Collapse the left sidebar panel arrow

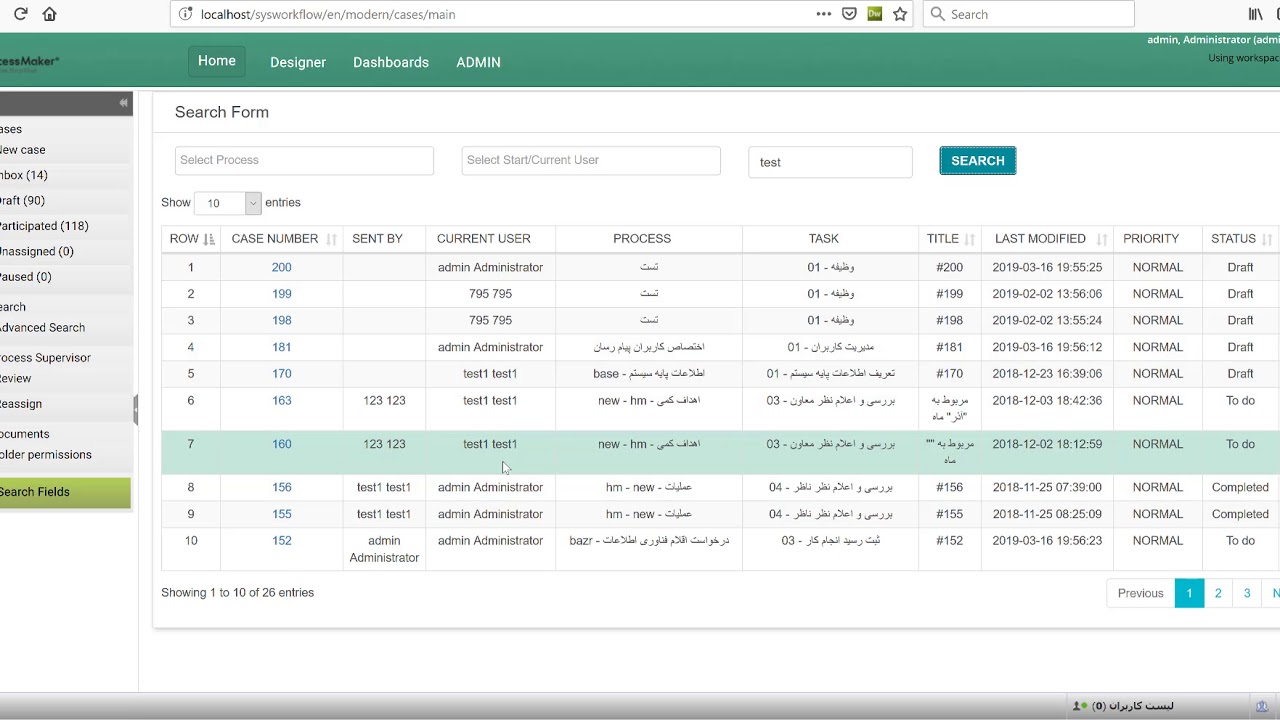point(123,103)
